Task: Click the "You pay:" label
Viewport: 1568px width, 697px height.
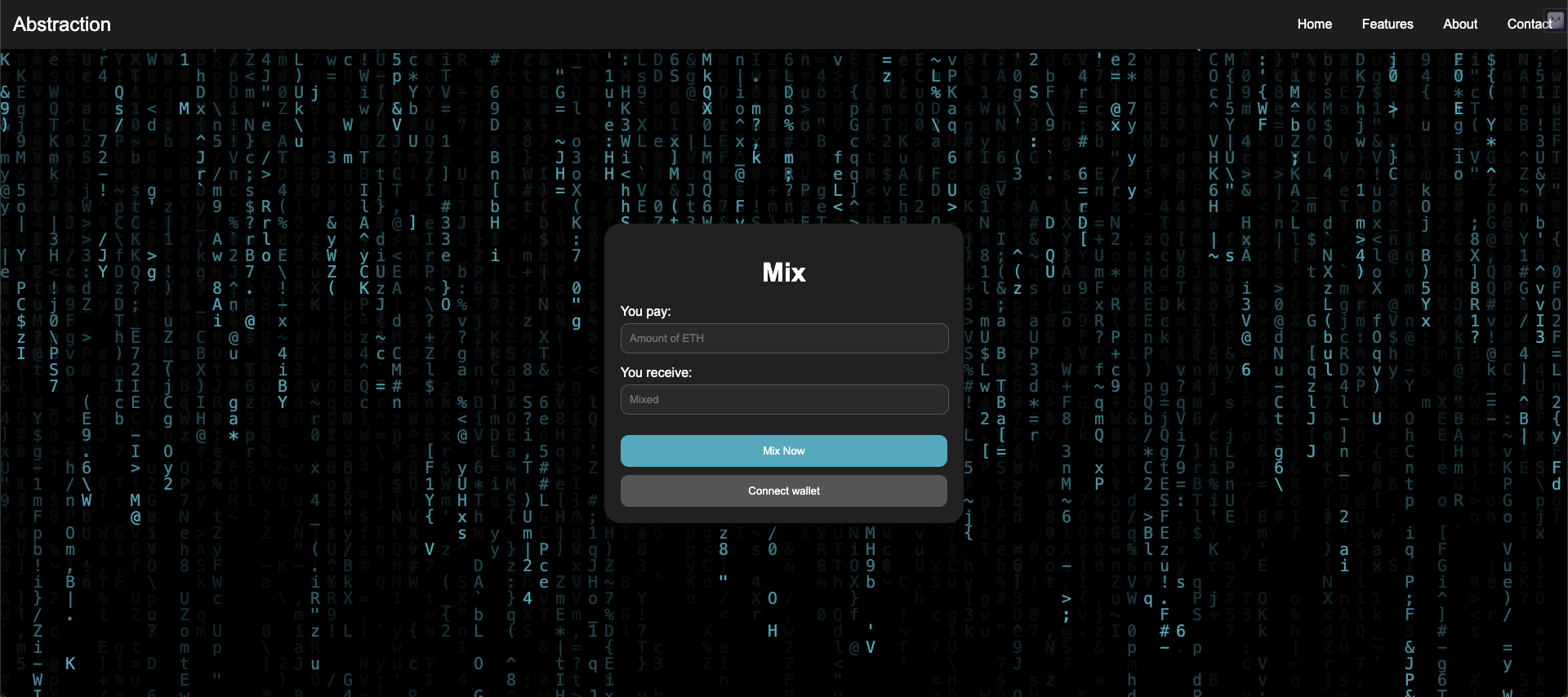Action: [x=645, y=311]
